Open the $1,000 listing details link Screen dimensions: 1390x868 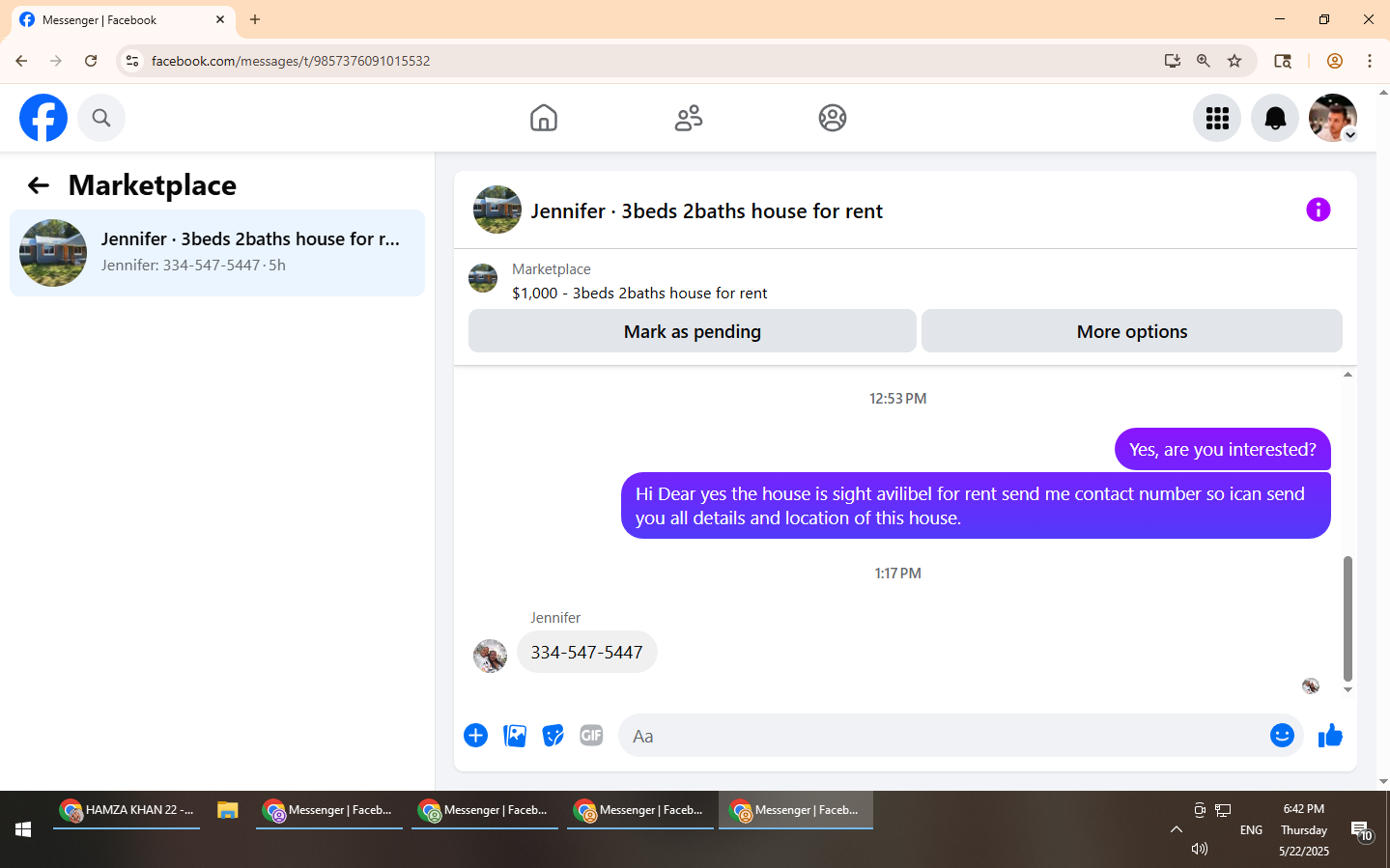[639, 293]
